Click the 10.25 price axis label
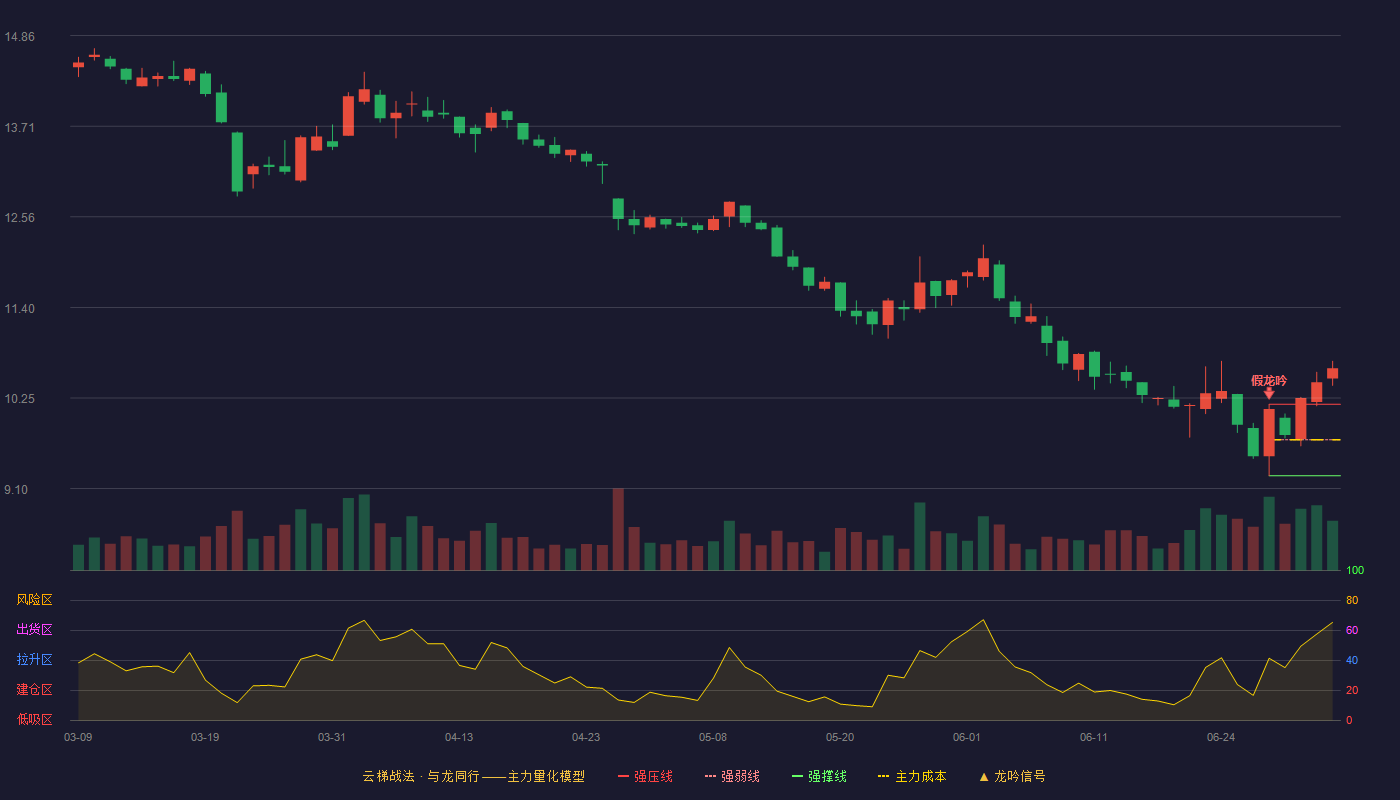This screenshot has width=1400, height=800. [x=19, y=399]
